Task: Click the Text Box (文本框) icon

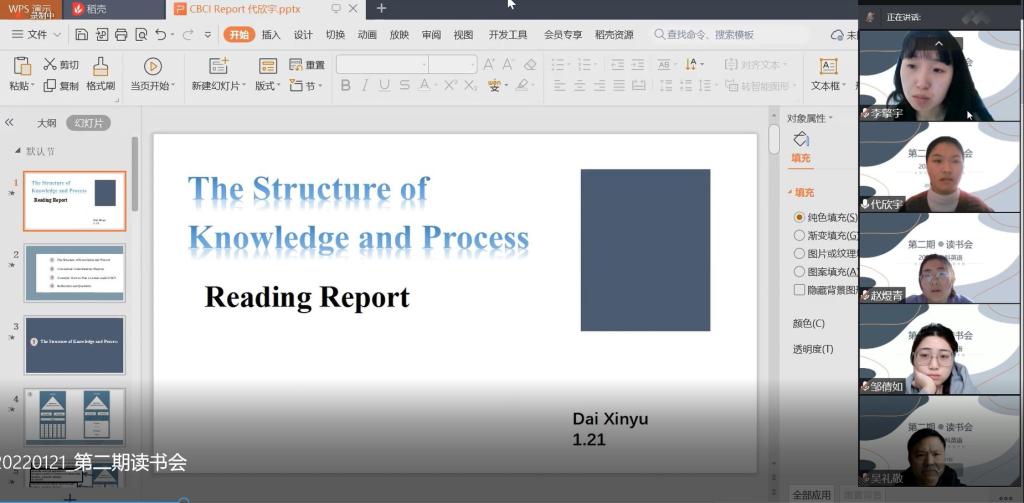Action: point(828,73)
